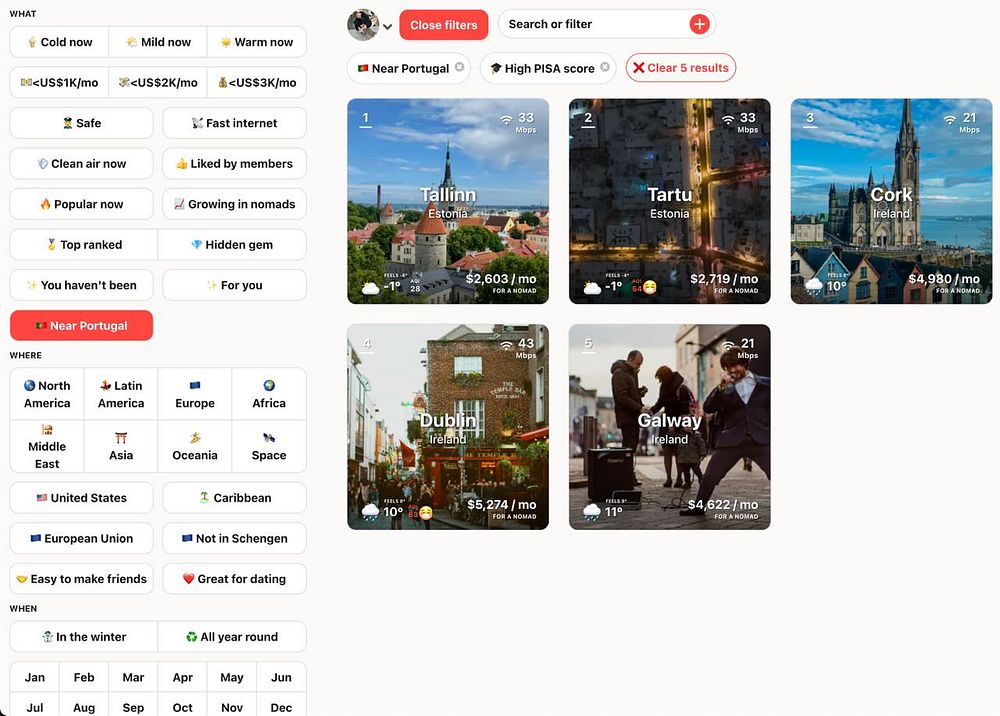The width and height of the screenshot is (1000, 716).
Task: Pick the May month button
Action: (232, 677)
